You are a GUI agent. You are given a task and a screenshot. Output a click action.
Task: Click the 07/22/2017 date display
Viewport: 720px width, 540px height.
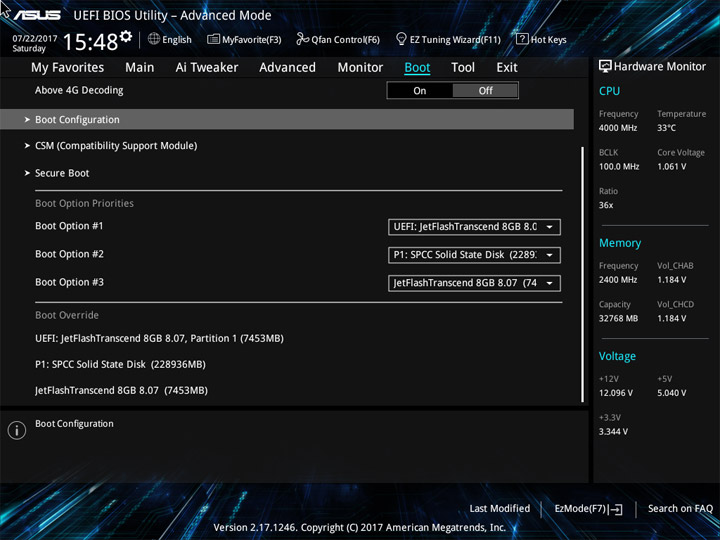[34, 39]
